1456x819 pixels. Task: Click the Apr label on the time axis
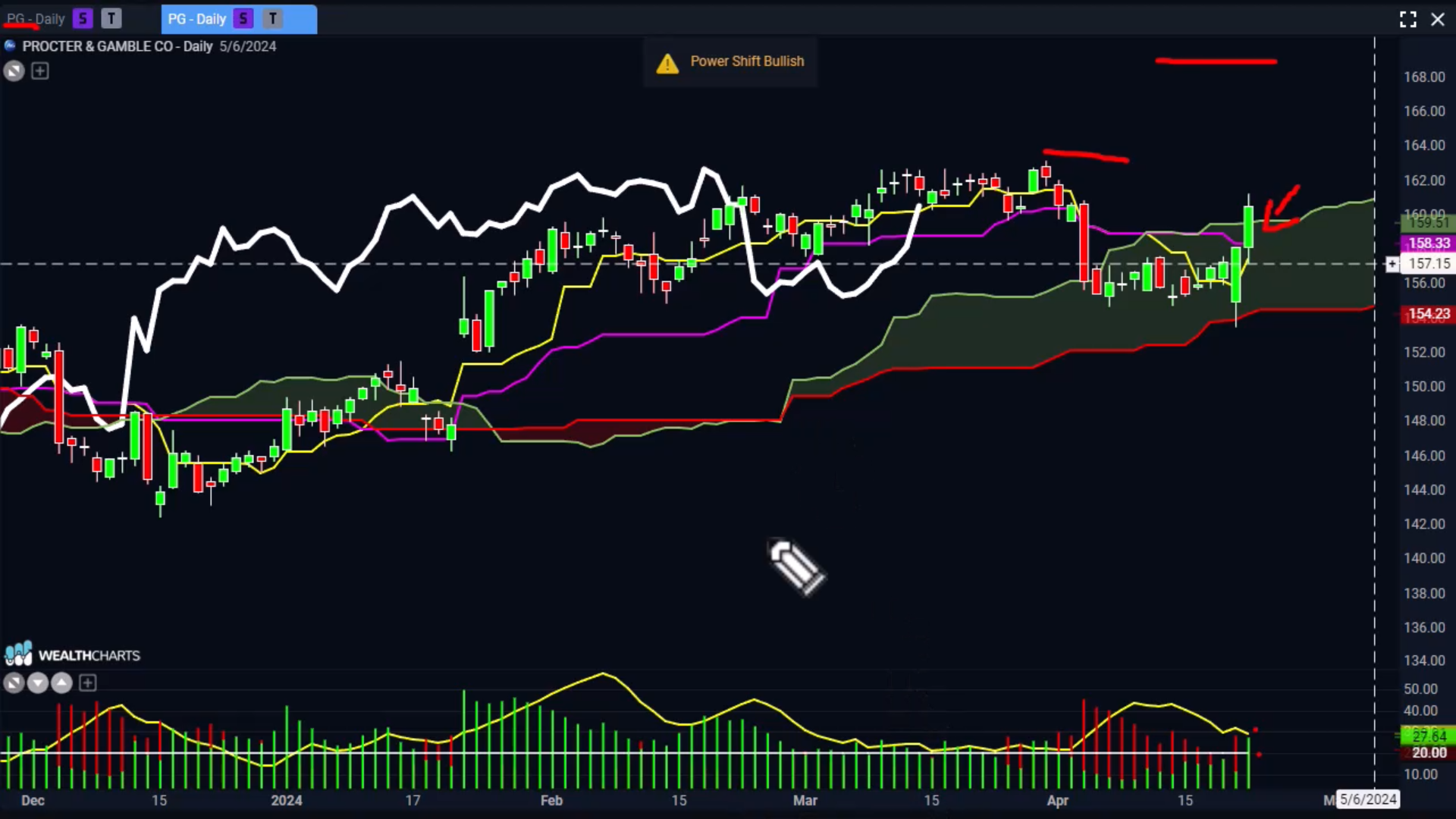pyautogui.click(x=1057, y=801)
